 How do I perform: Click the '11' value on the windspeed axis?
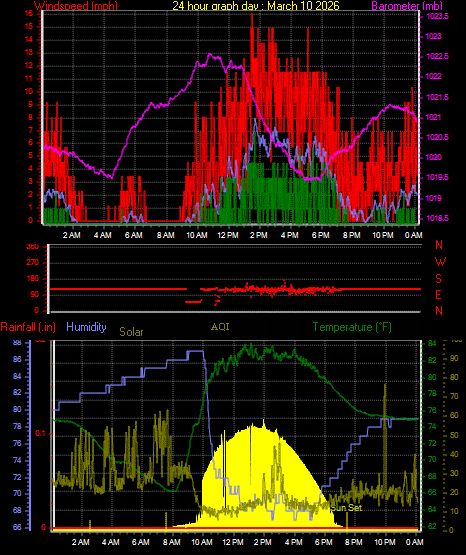tap(29, 78)
